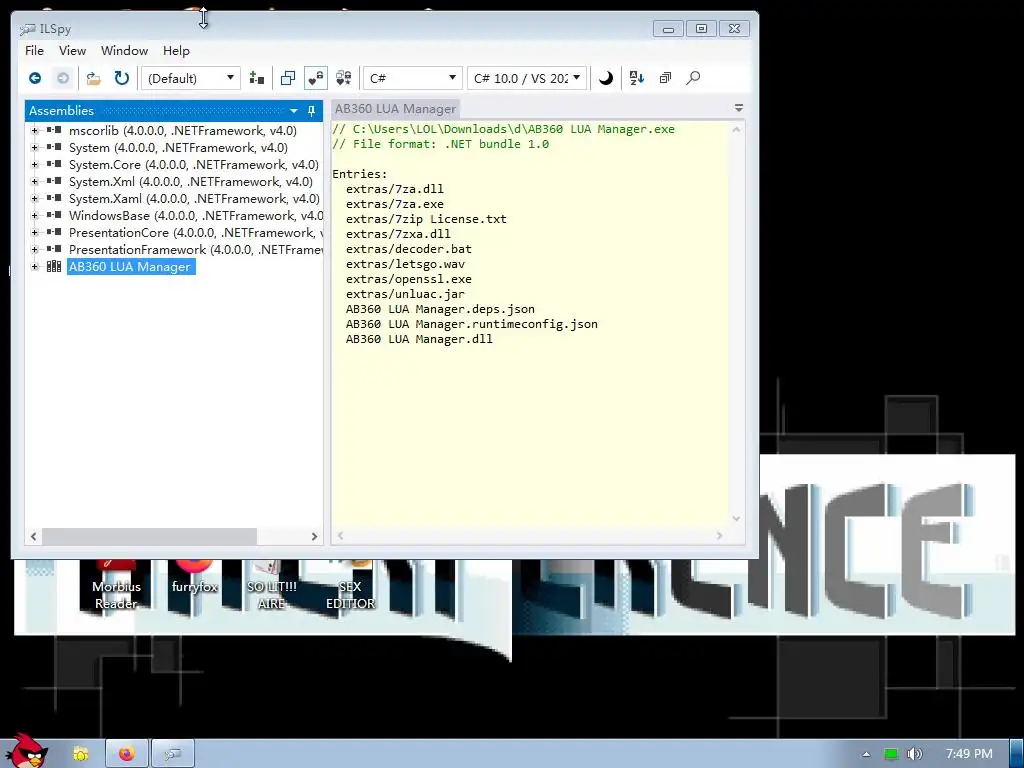
Task: Click the System.Xml assembly icon
Action: tap(54, 182)
